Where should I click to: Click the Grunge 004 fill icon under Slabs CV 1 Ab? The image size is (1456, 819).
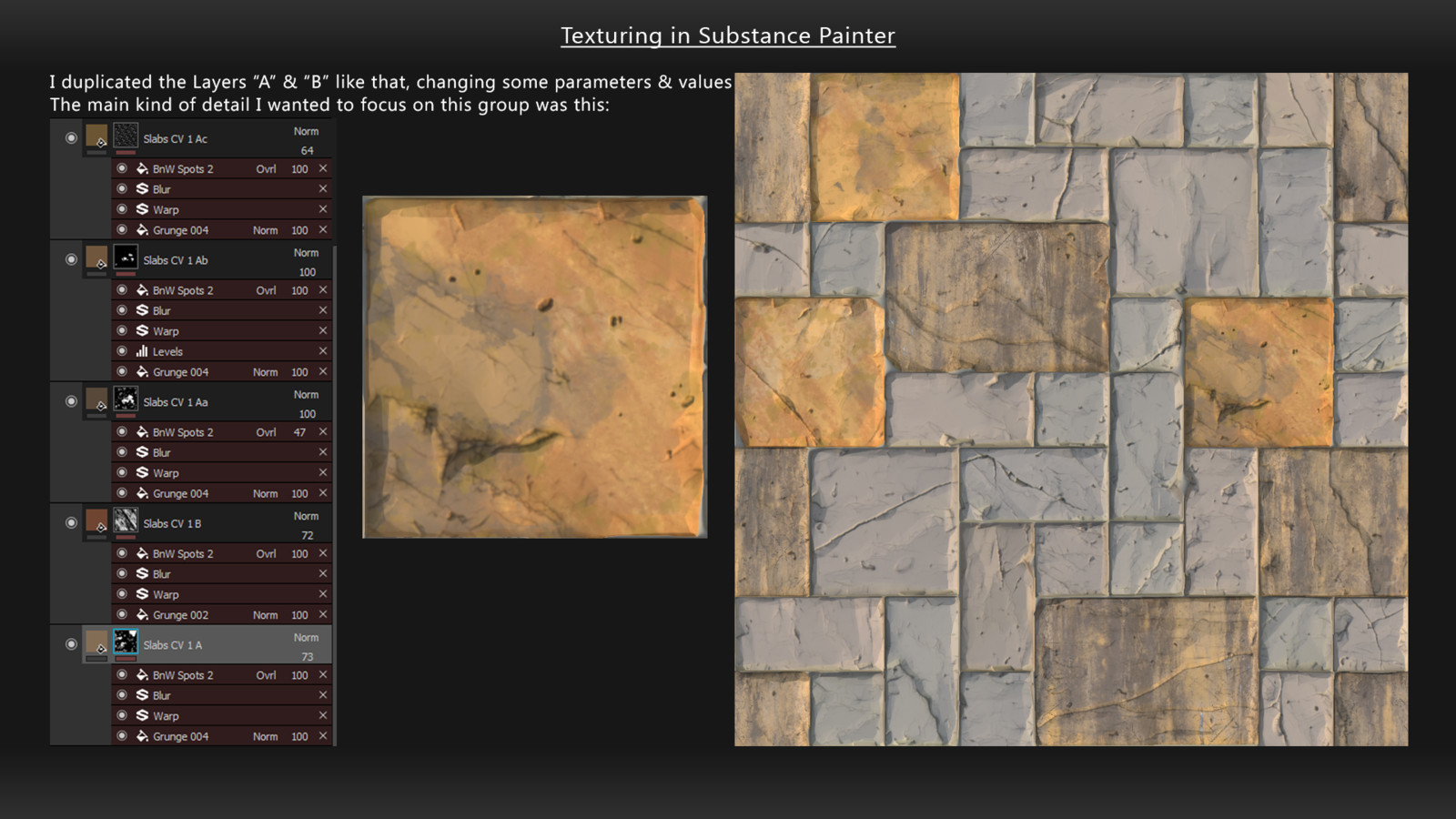click(x=142, y=372)
